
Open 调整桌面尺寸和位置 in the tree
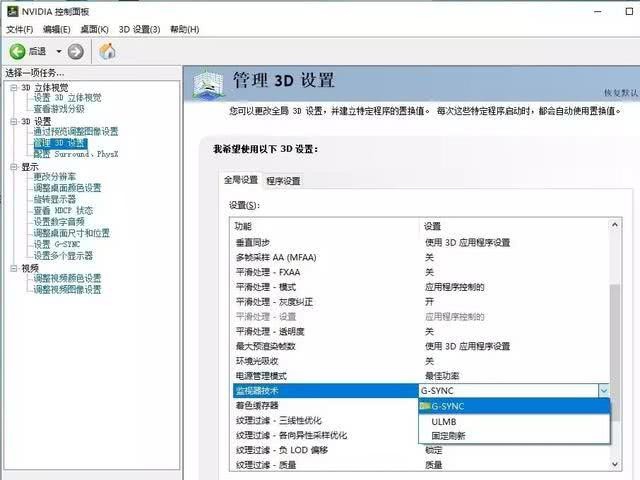pos(72,233)
